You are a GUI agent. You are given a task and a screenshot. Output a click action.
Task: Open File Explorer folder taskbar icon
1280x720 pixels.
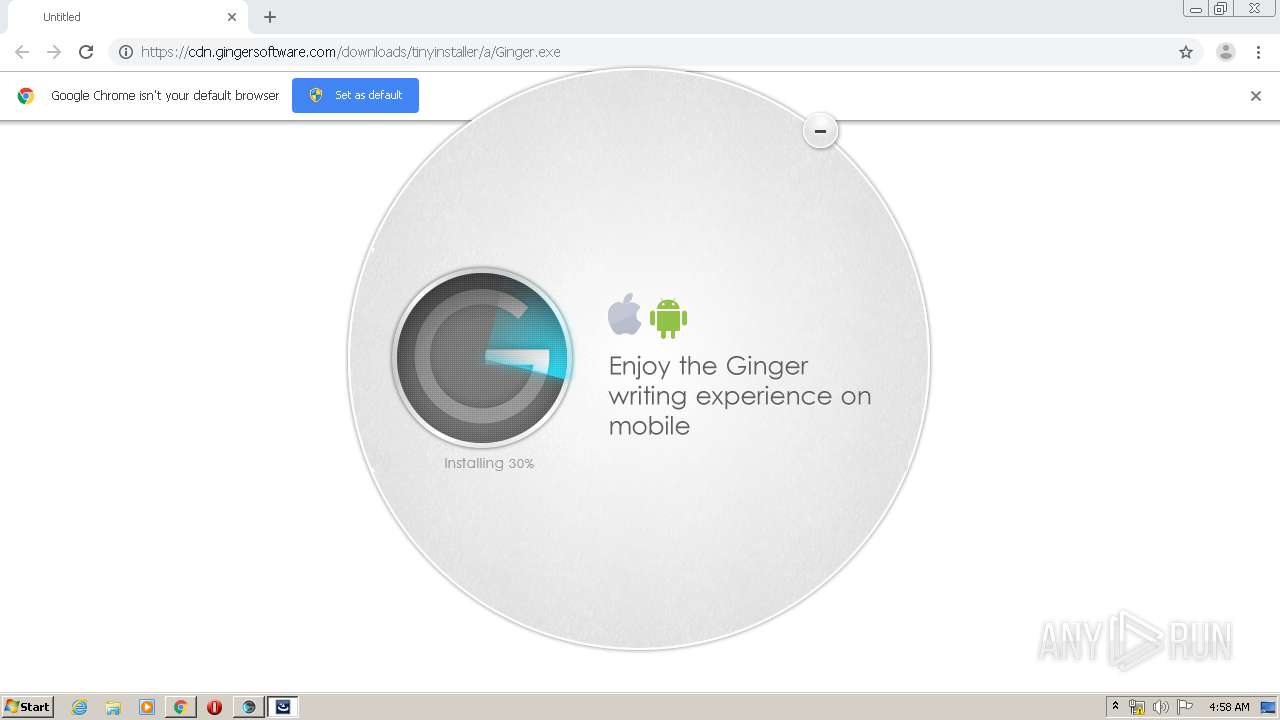[x=113, y=707]
